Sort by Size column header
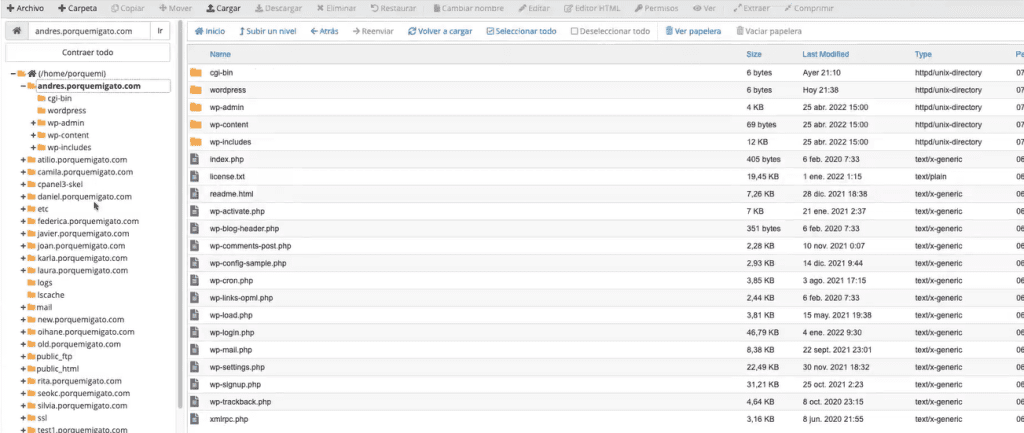Image resolution: width=1024 pixels, height=433 pixels. [754, 54]
